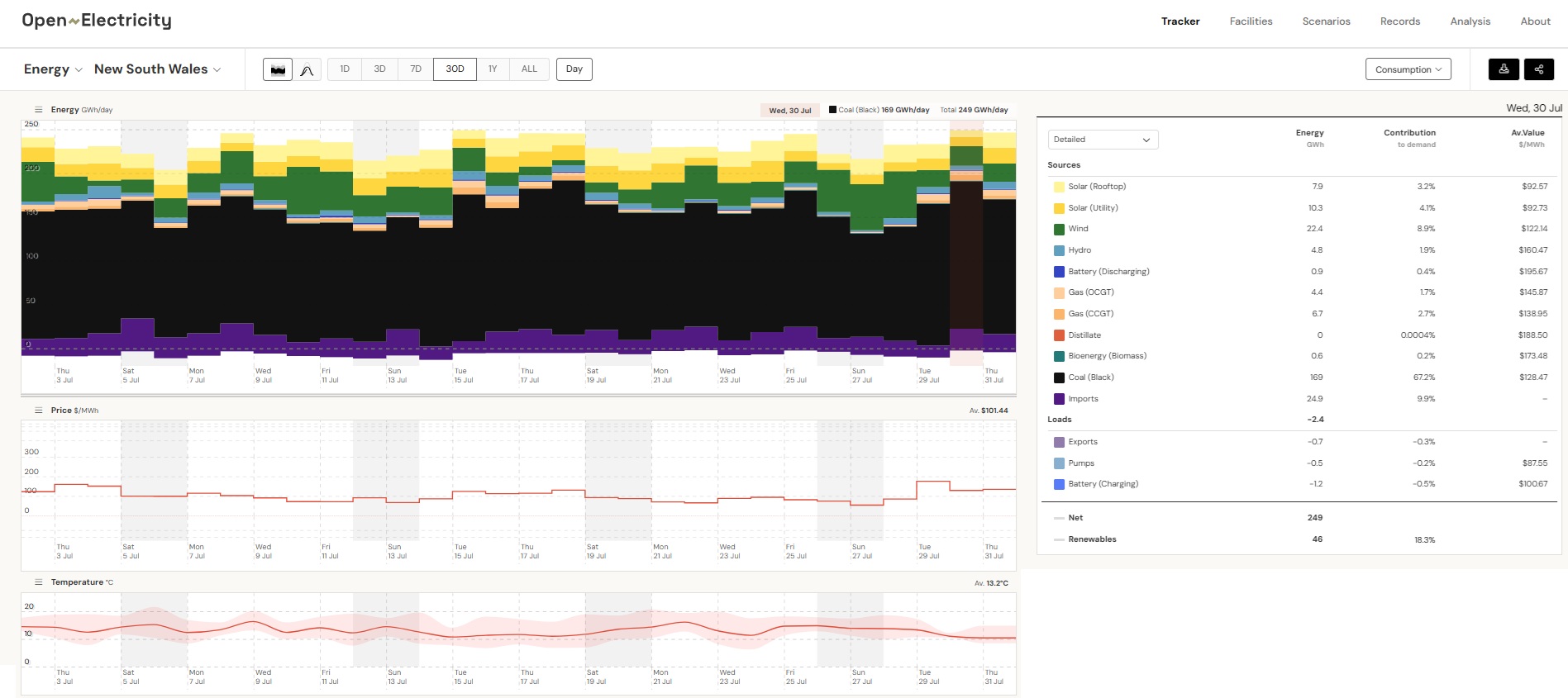Image resolution: width=1568 pixels, height=698 pixels.
Task: Switch to stacked area chart view
Action: click(x=278, y=69)
